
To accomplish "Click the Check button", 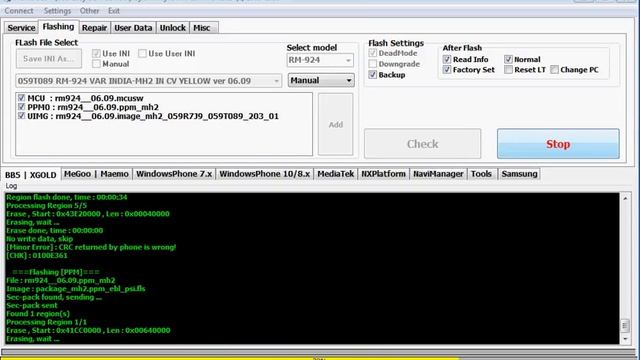I will tap(422, 144).
